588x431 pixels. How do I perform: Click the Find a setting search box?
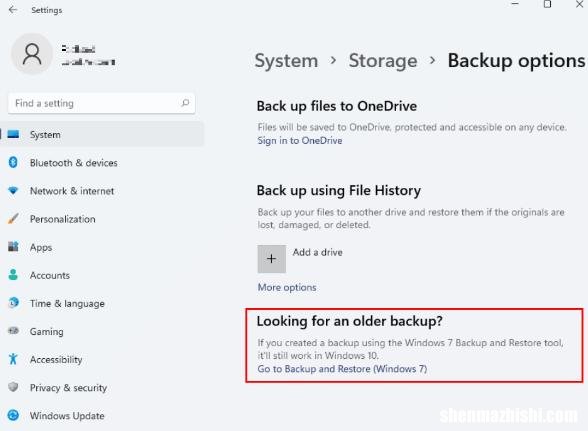(x=102, y=103)
